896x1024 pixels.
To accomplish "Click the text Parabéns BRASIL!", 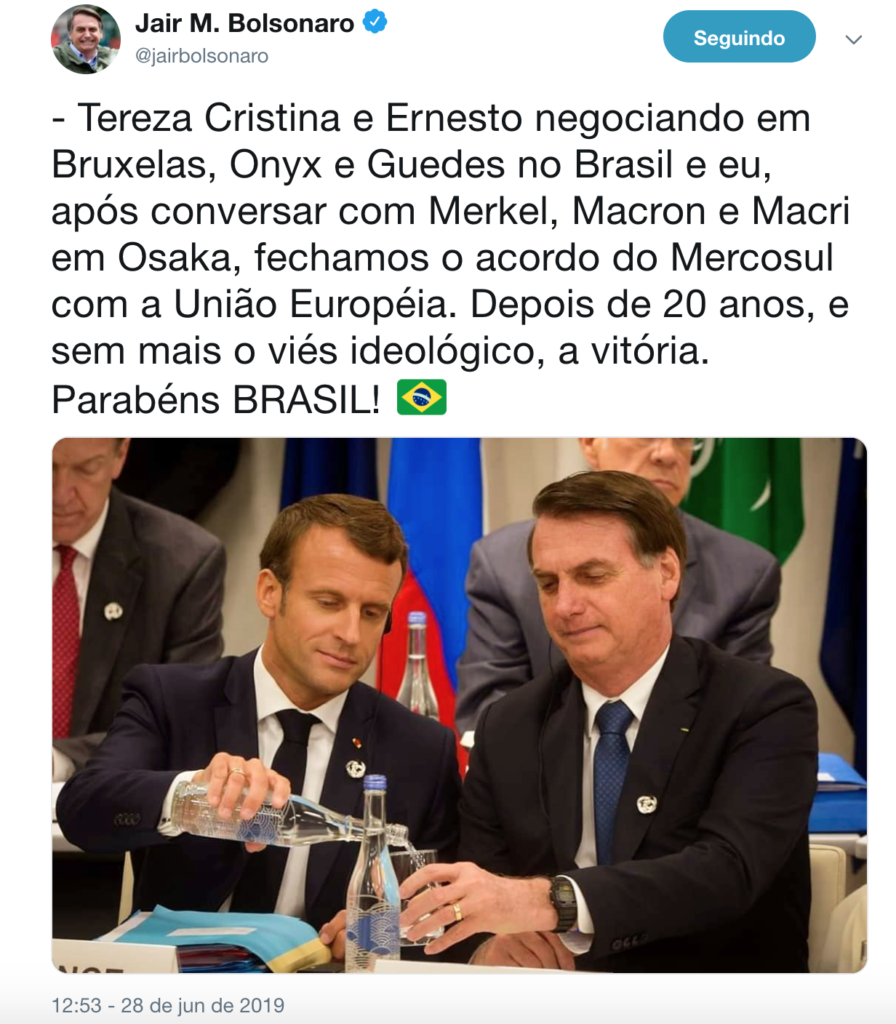I will point(216,398).
